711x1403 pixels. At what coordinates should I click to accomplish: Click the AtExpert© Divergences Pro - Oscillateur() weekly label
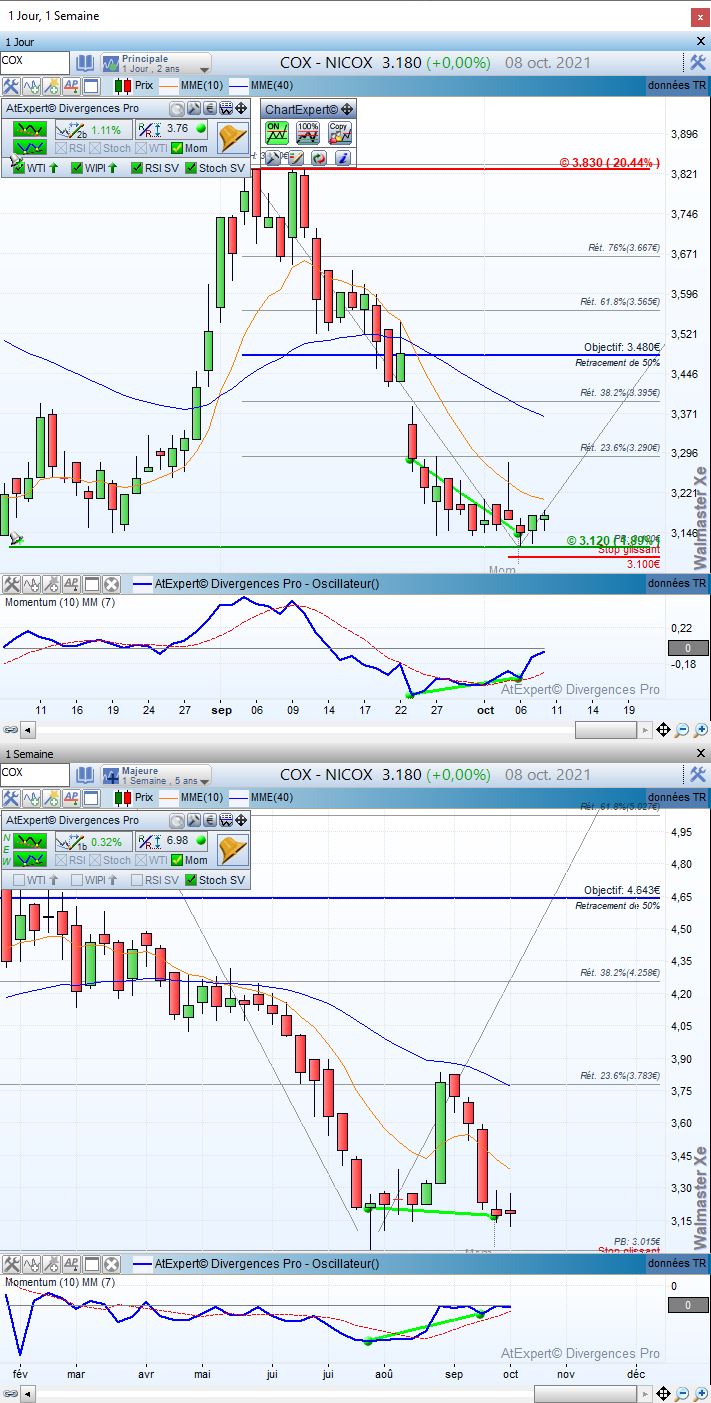(x=267, y=1264)
